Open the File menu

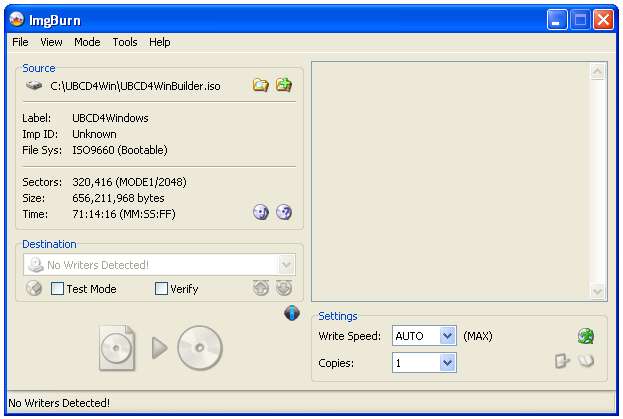click(x=20, y=42)
